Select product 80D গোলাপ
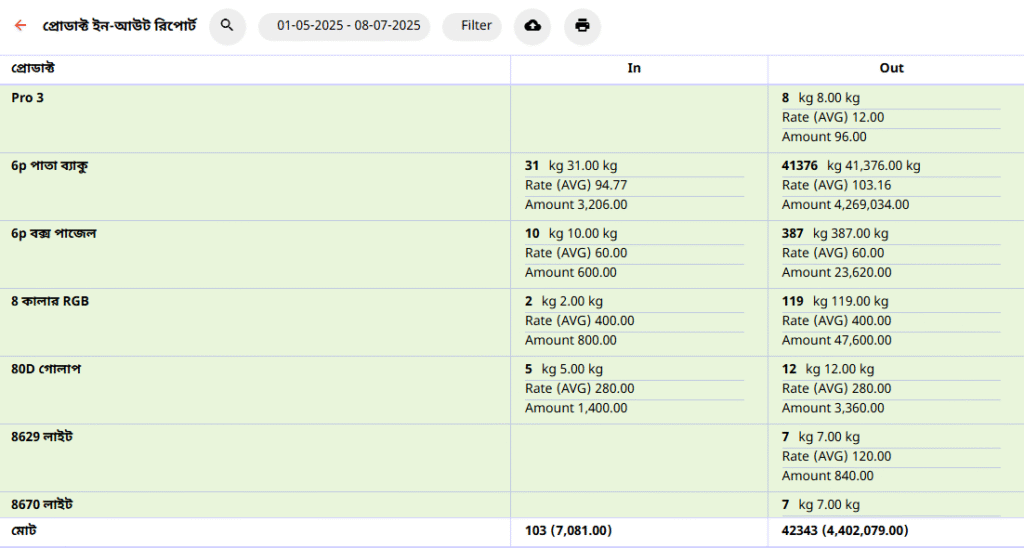The height and width of the screenshot is (548, 1024). 46,370
